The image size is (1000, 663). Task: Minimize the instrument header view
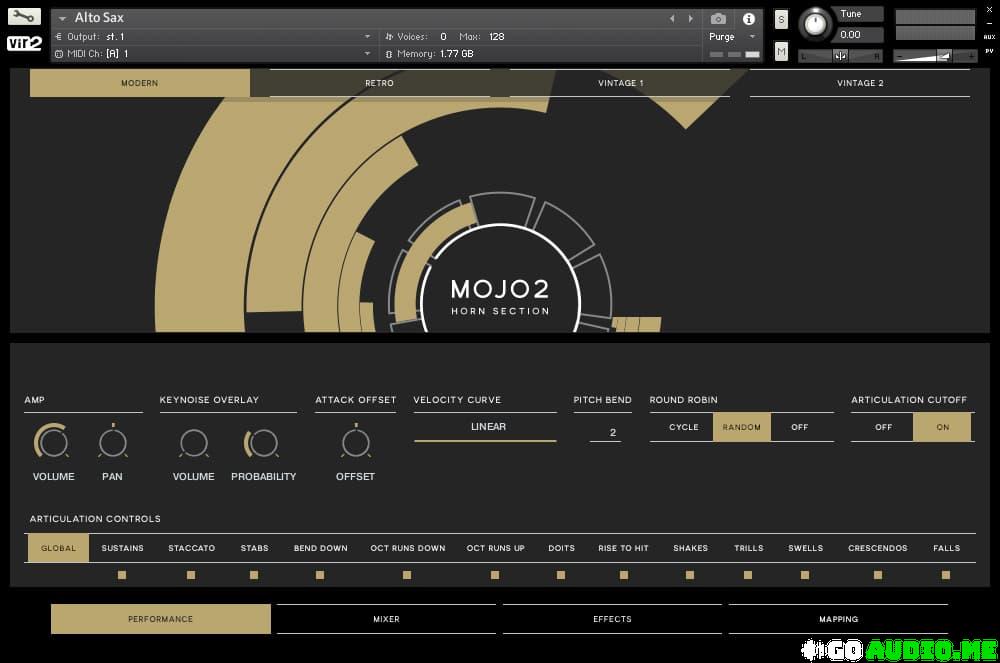989,23
